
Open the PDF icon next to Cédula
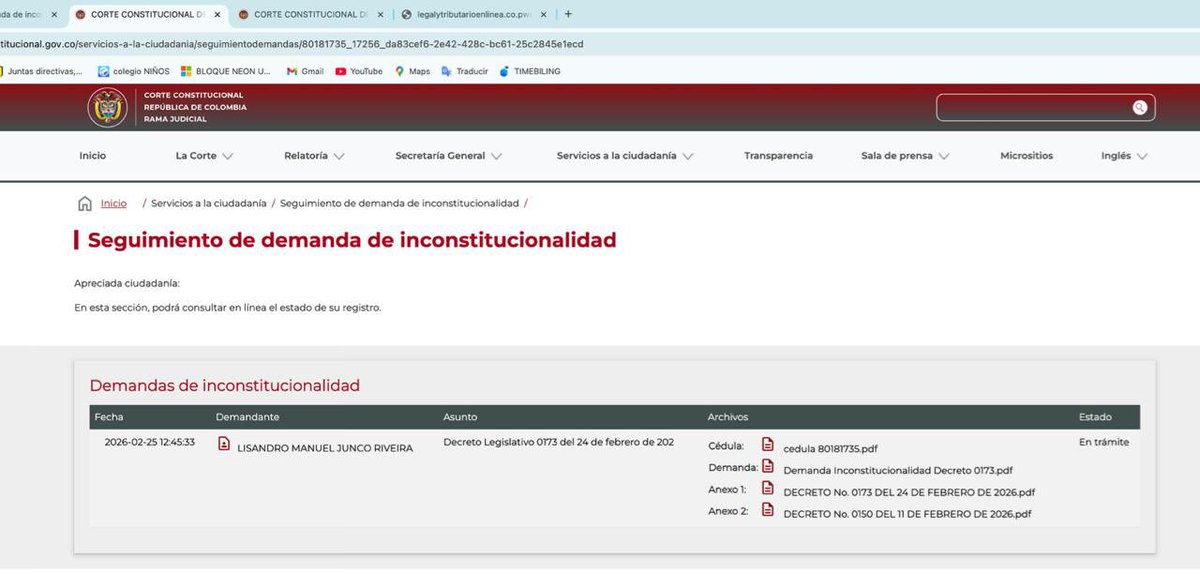(x=768, y=445)
